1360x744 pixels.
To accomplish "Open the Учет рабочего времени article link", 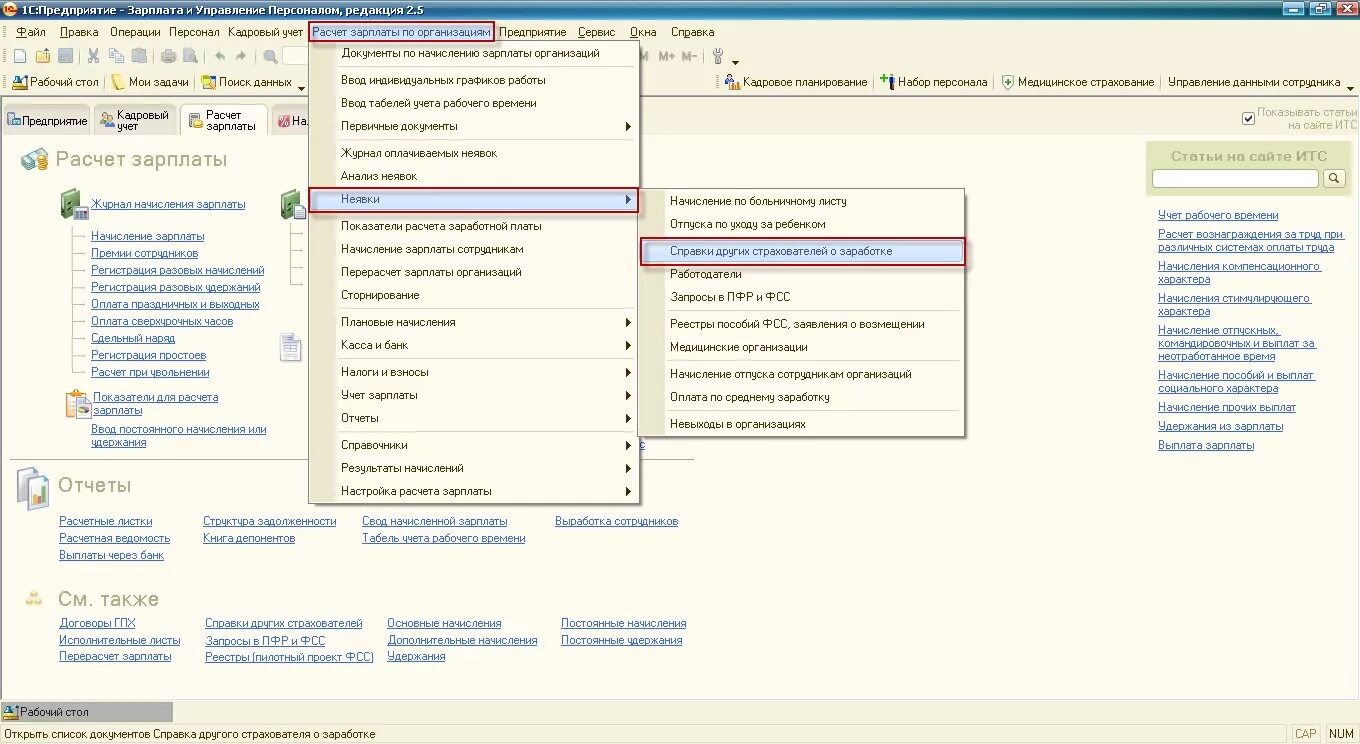I will [1218, 215].
